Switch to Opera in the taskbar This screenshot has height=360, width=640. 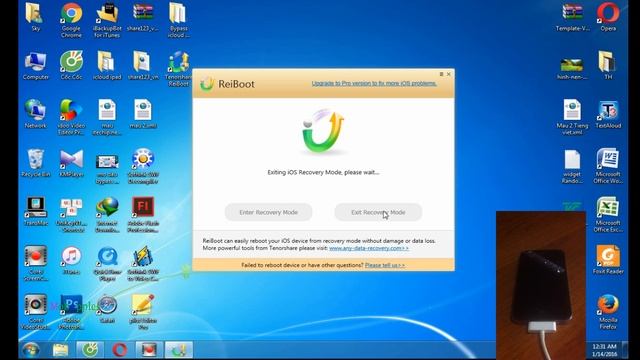[119, 350]
